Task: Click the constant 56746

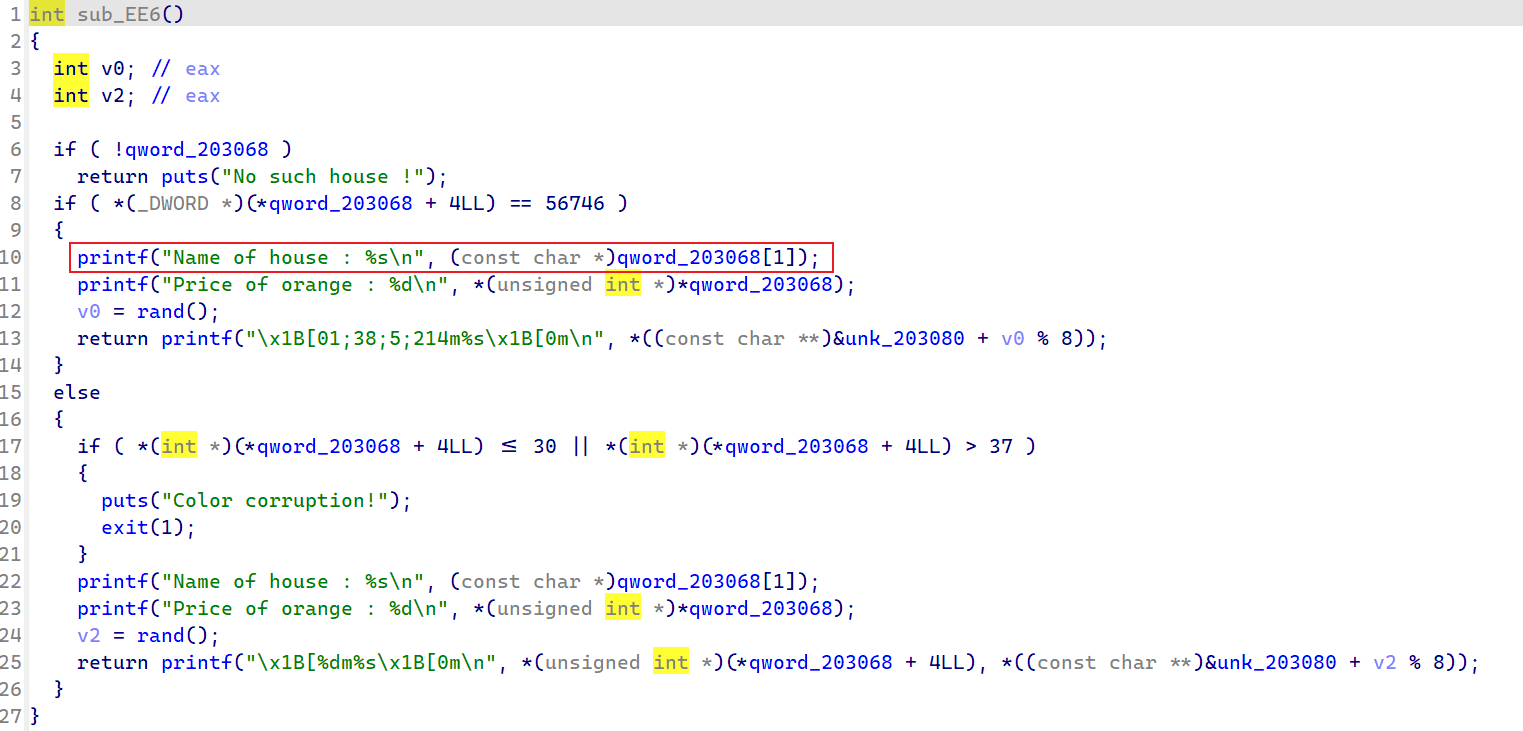Action: [575, 203]
